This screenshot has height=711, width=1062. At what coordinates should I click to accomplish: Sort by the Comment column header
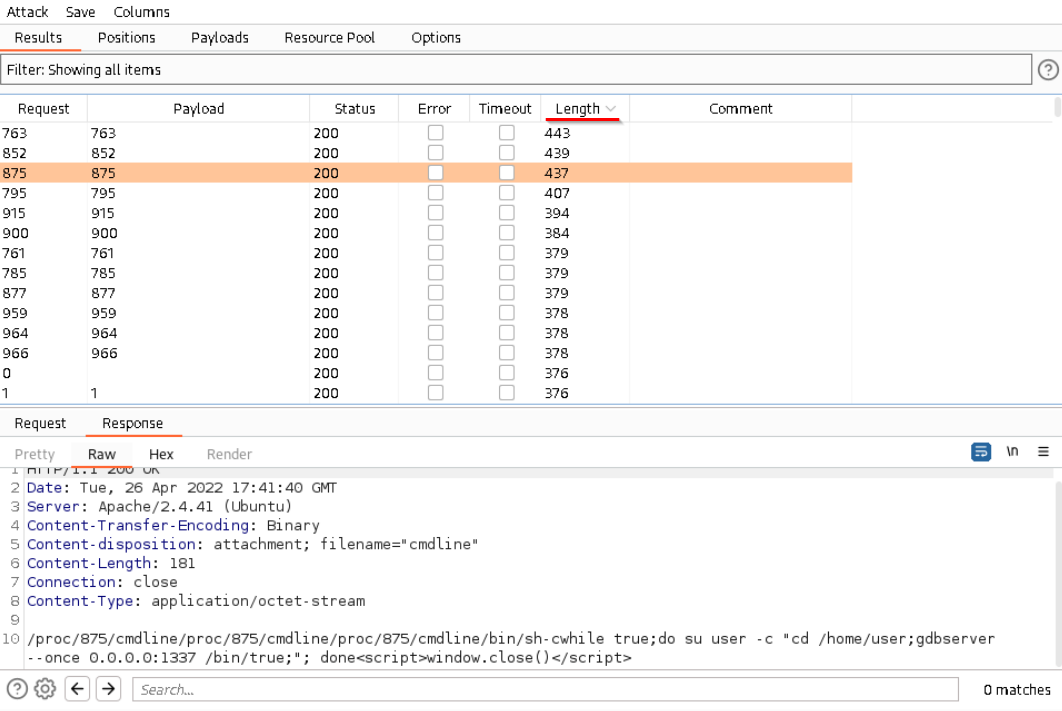740,109
